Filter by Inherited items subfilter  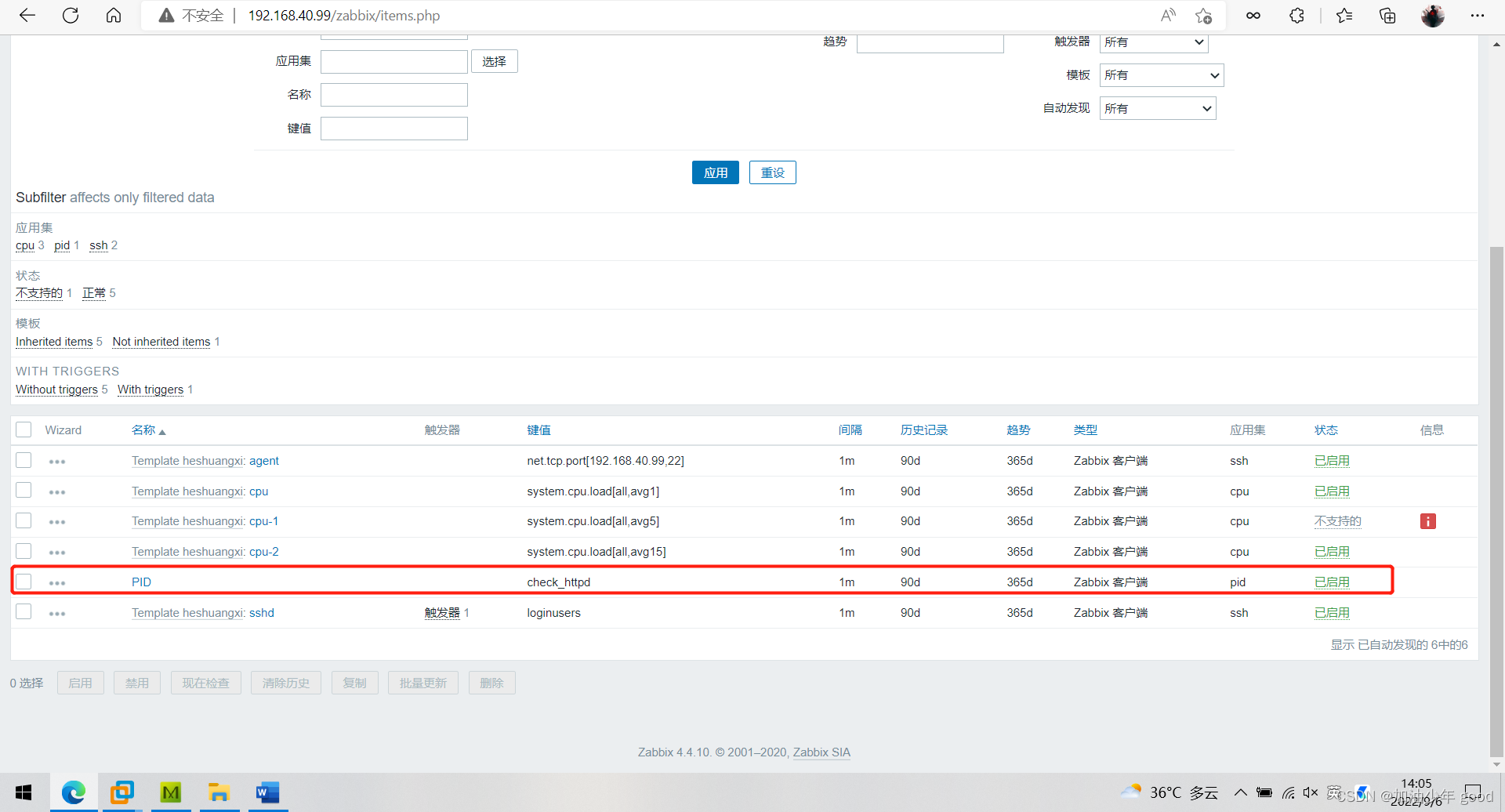tap(54, 342)
